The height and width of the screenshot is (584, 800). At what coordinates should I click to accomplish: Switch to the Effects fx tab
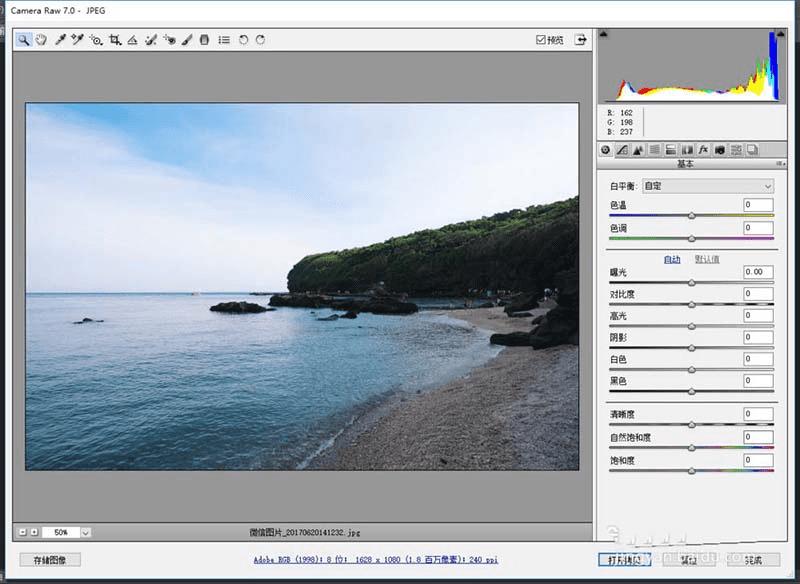703,149
